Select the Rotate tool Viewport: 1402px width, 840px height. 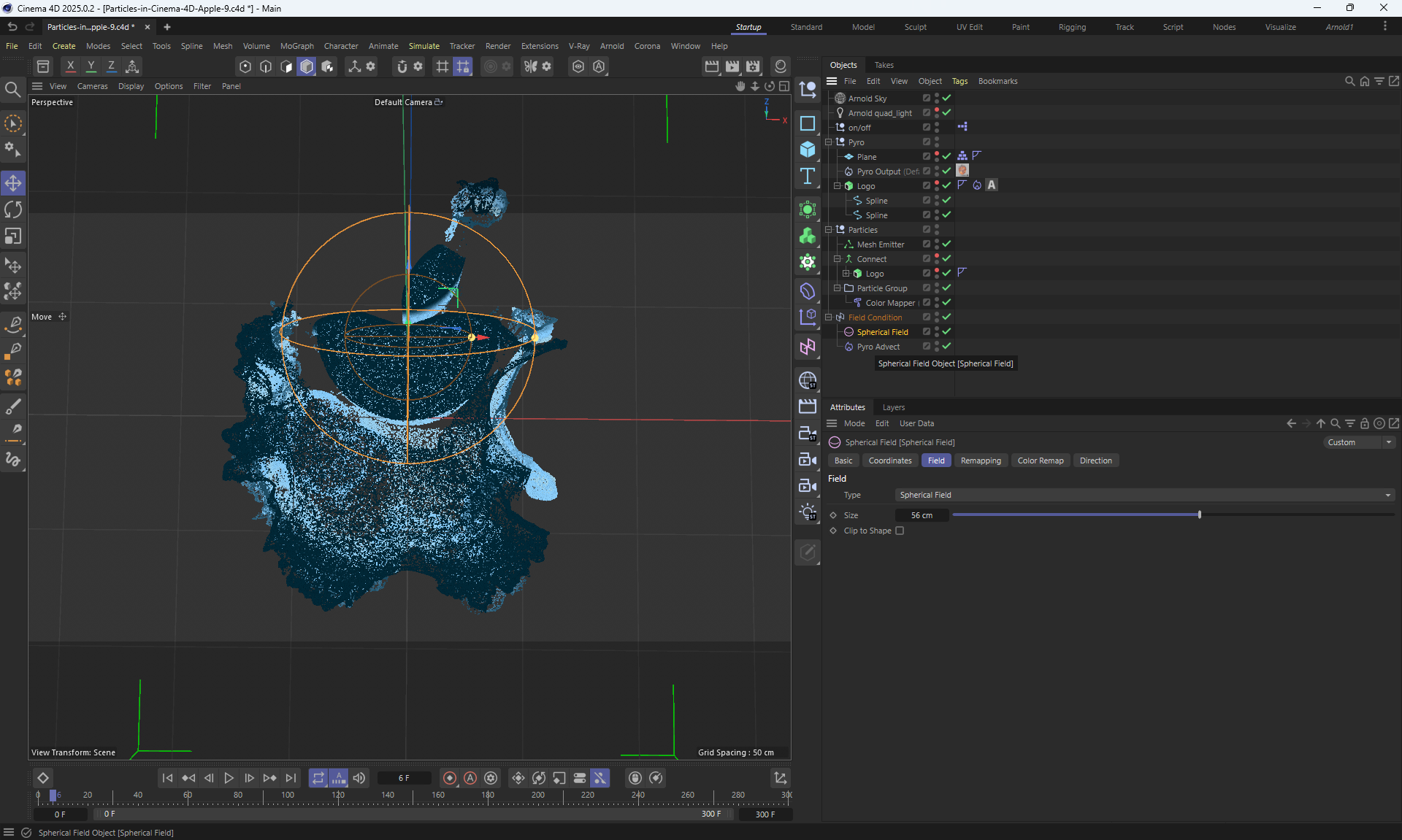(x=13, y=209)
